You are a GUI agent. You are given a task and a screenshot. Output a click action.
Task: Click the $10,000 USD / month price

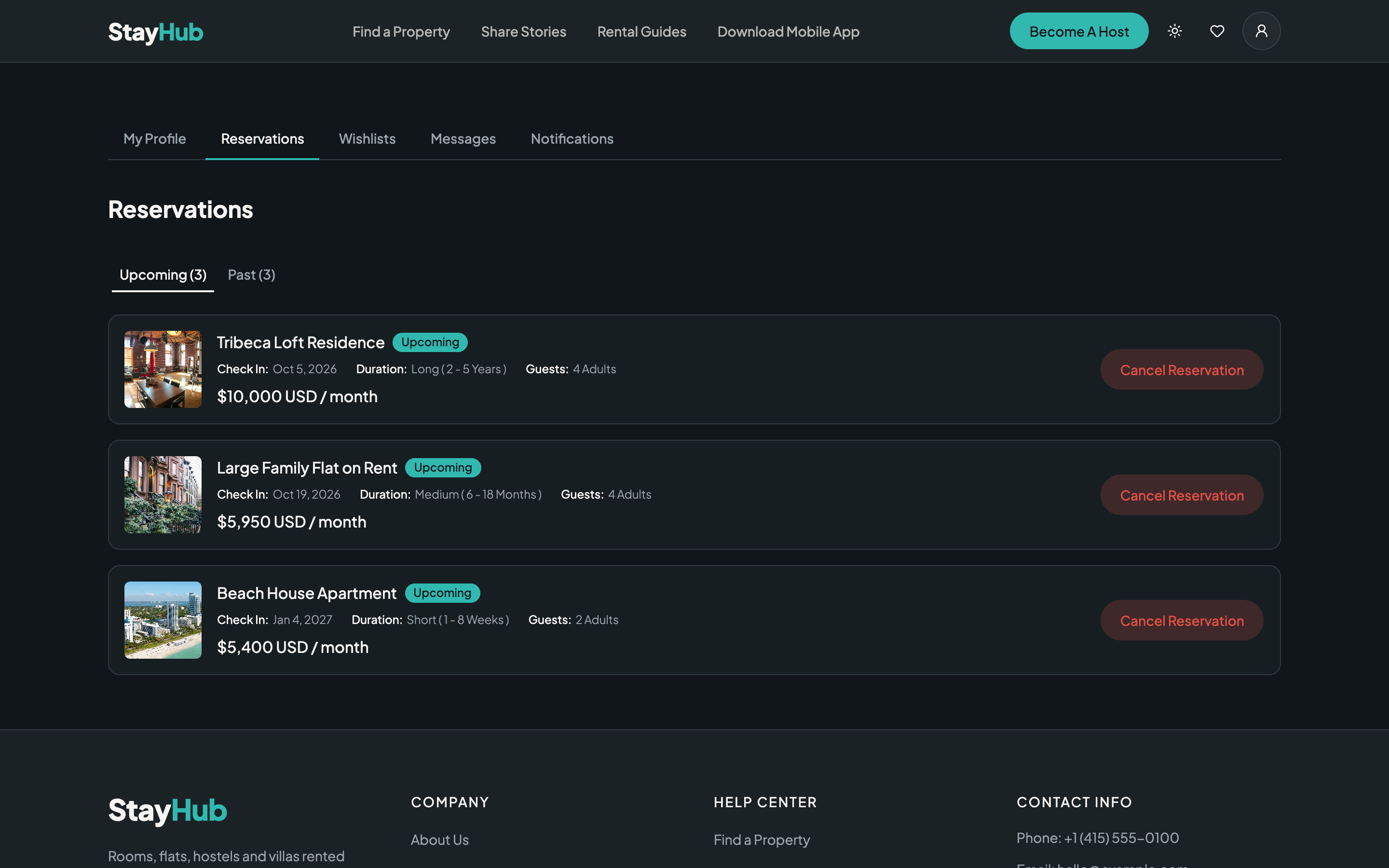(x=297, y=397)
